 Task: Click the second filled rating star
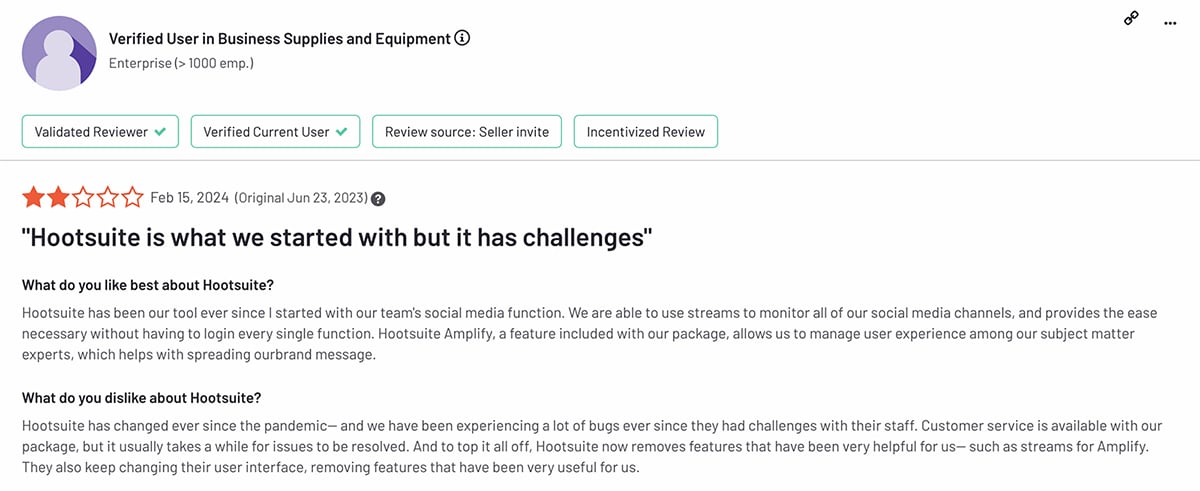coord(58,197)
